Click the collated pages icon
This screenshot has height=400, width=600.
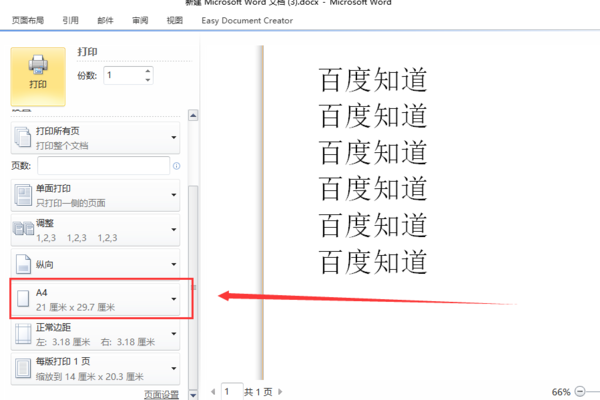tap(23, 229)
